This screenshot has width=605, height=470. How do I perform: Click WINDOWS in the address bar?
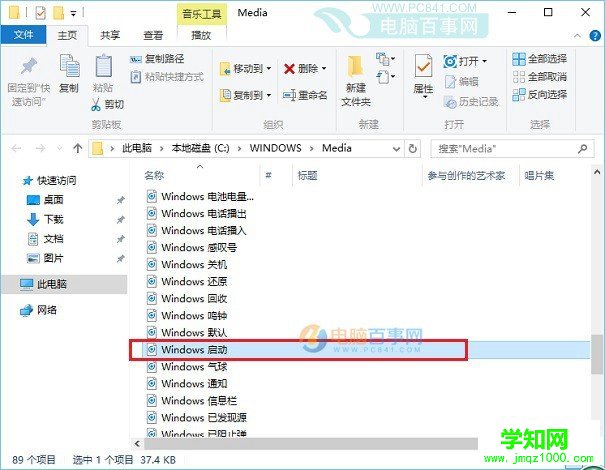click(x=275, y=148)
